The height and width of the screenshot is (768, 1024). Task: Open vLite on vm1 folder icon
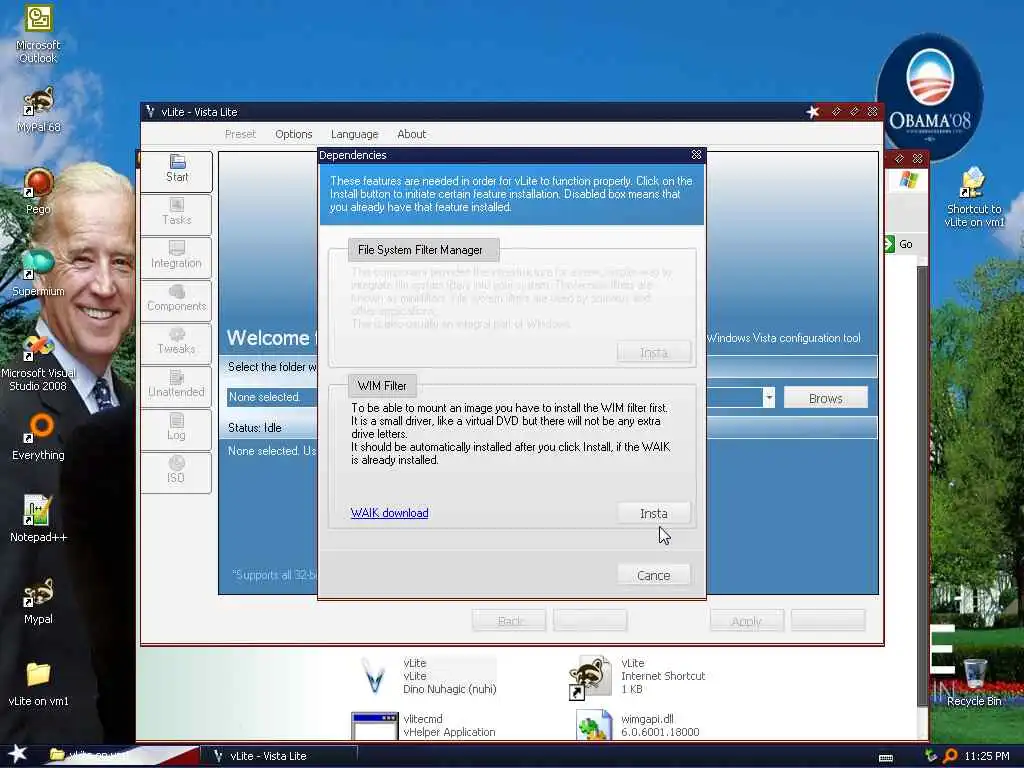[38, 684]
